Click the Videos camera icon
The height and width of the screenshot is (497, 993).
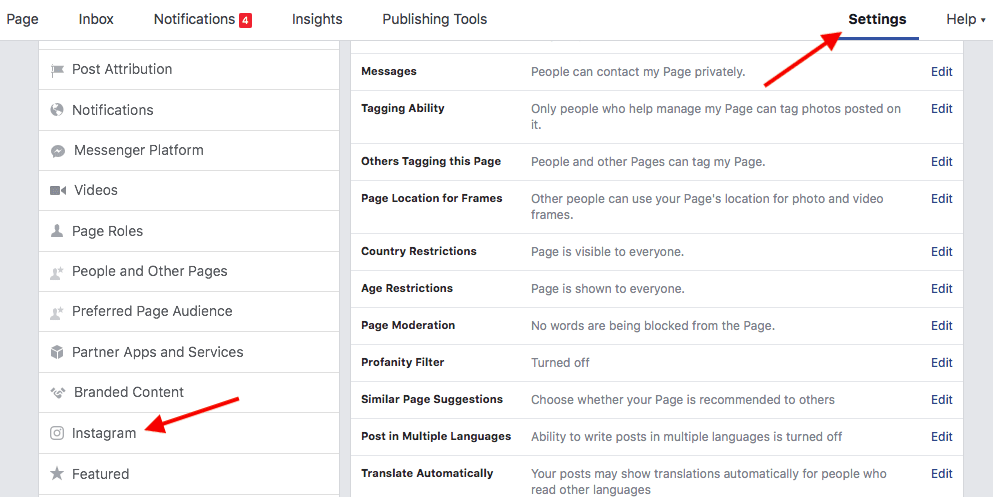57,190
